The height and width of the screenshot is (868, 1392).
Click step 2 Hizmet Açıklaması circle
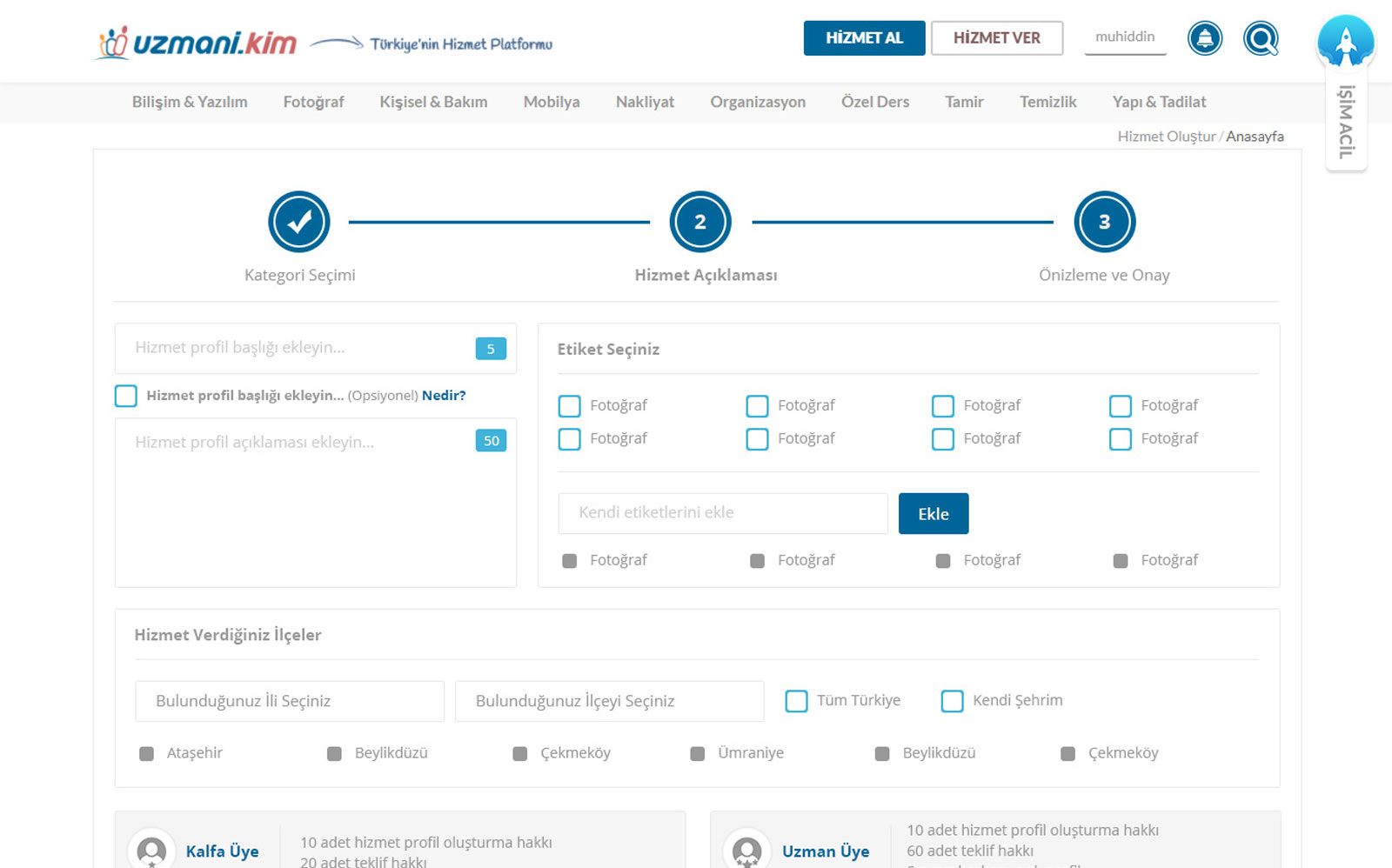click(700, 222)
